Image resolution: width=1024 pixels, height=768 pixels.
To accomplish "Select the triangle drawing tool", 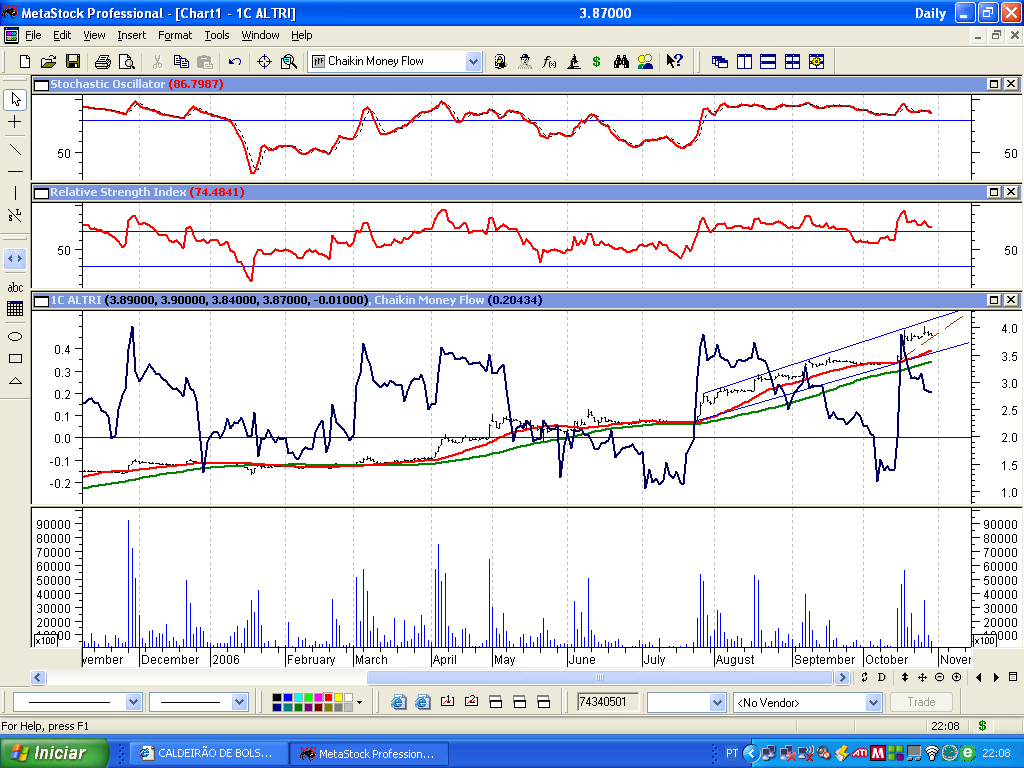I will (x=15, y=381).
